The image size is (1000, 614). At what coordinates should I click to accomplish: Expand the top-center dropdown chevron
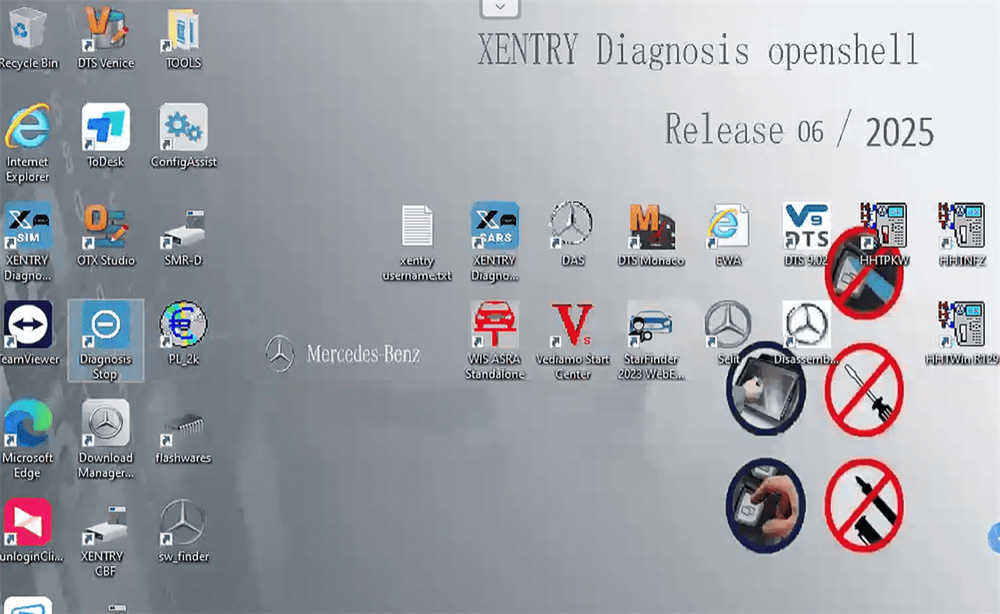pyautogui.click(x=500, y=8)
